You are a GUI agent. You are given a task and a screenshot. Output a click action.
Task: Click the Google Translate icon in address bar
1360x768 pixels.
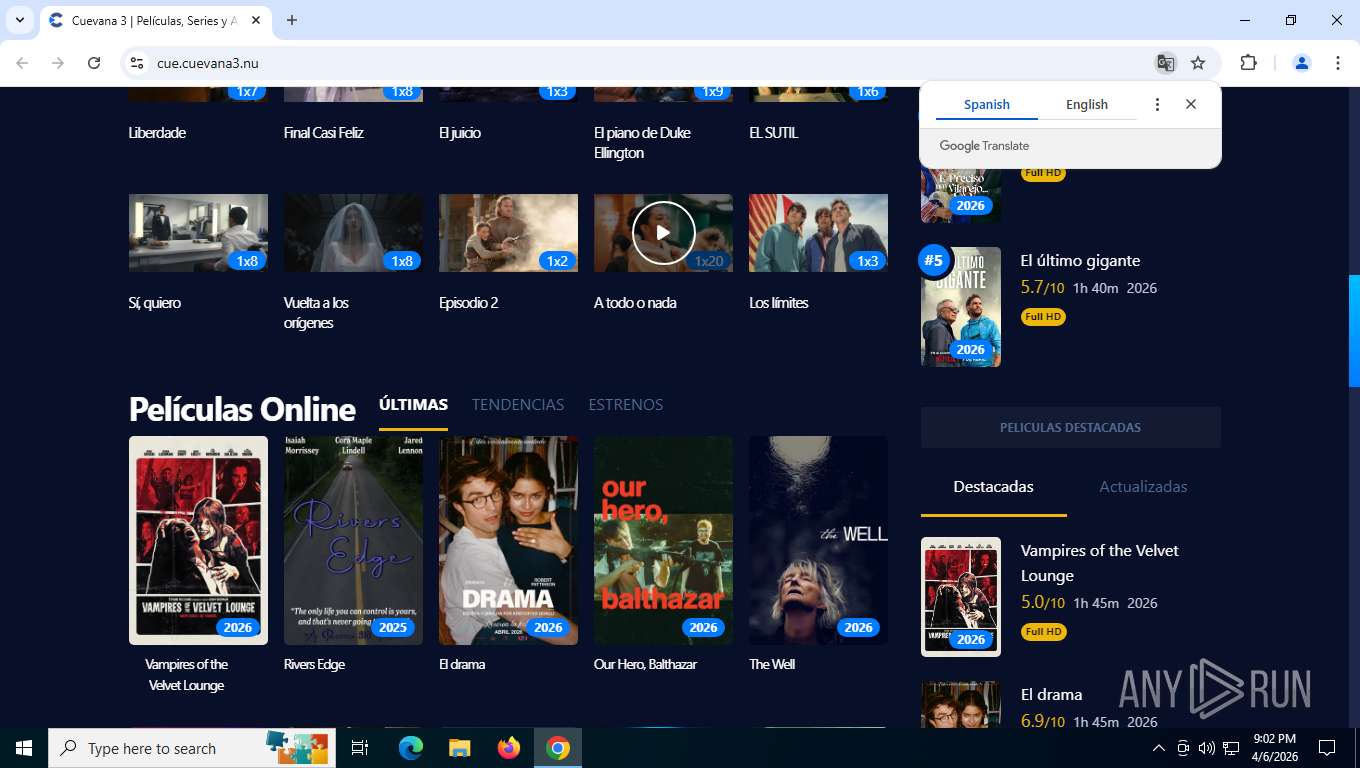tap(1165, 63)
